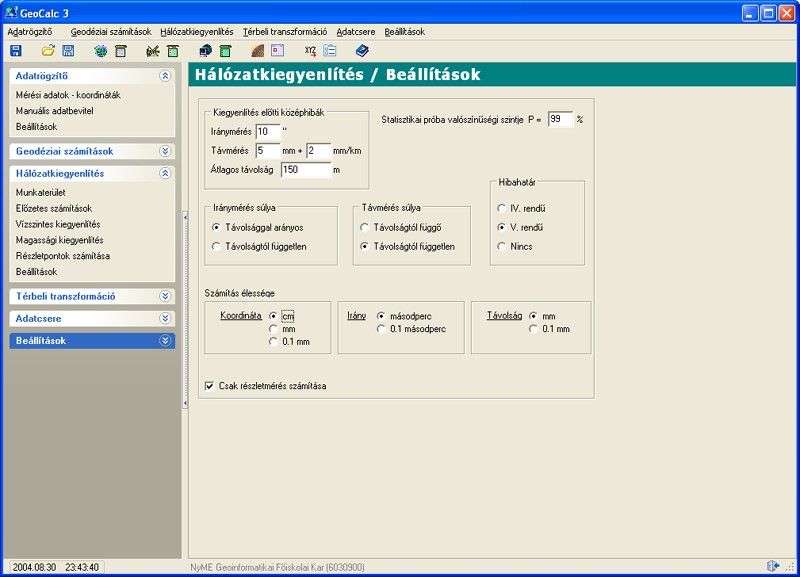Click the Iránymérés input field with 10
Screen dimensions: 800x577
click(x=268, y=132)
